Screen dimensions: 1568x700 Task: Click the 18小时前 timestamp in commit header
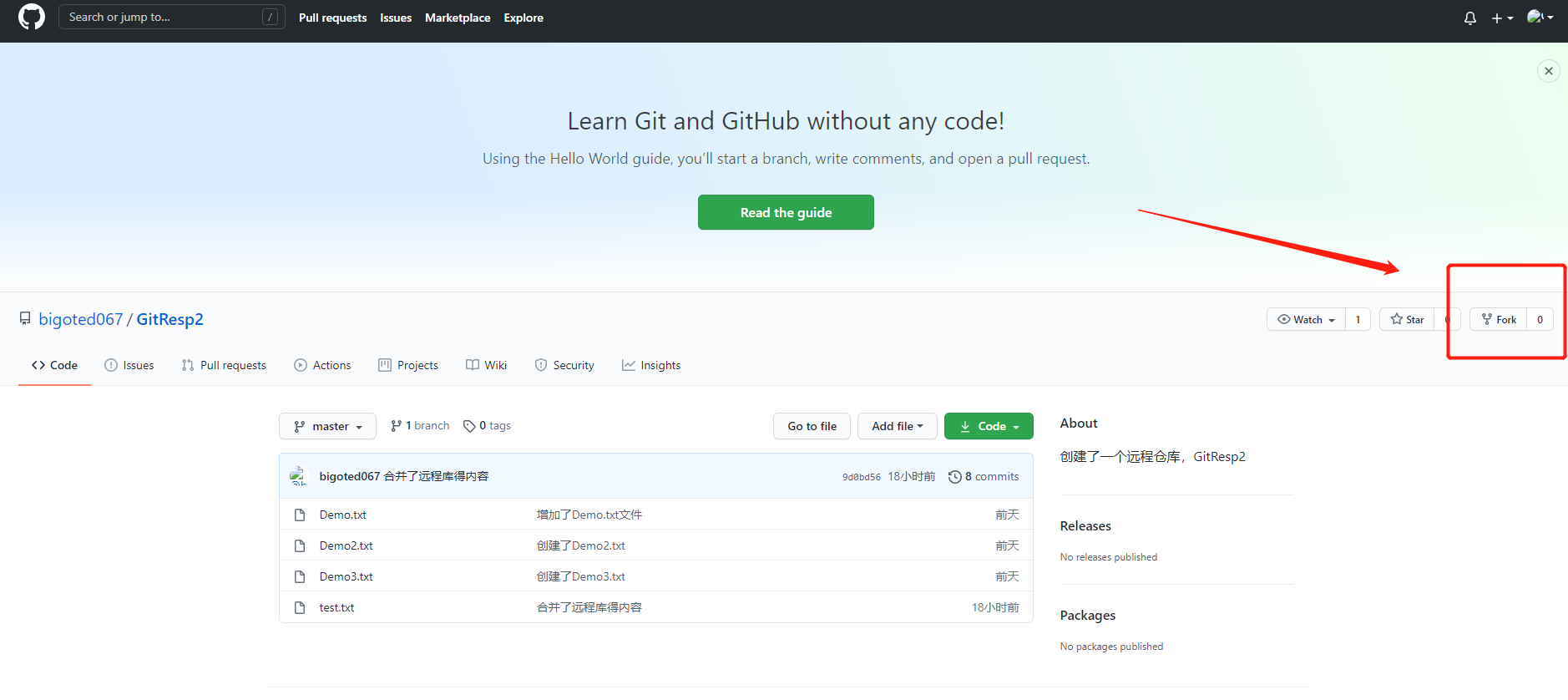(x=911, y=476)
